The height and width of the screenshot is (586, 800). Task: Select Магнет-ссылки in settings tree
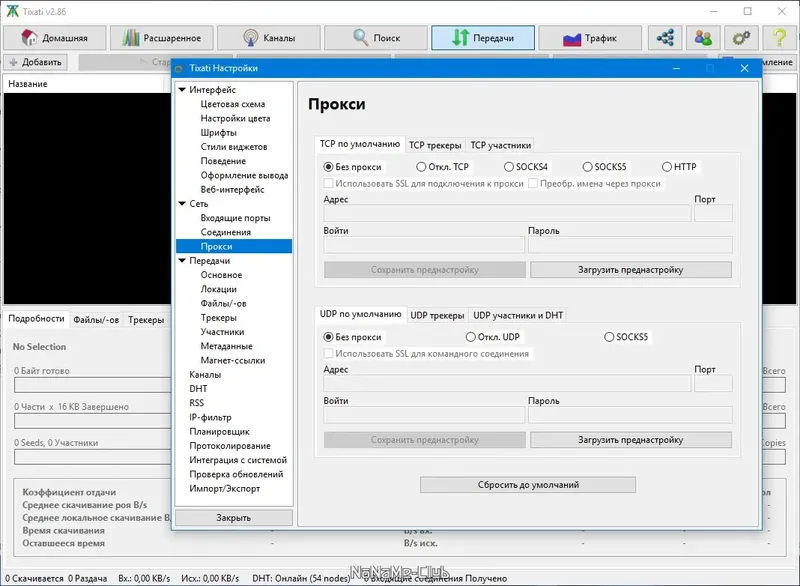[233, 361]
